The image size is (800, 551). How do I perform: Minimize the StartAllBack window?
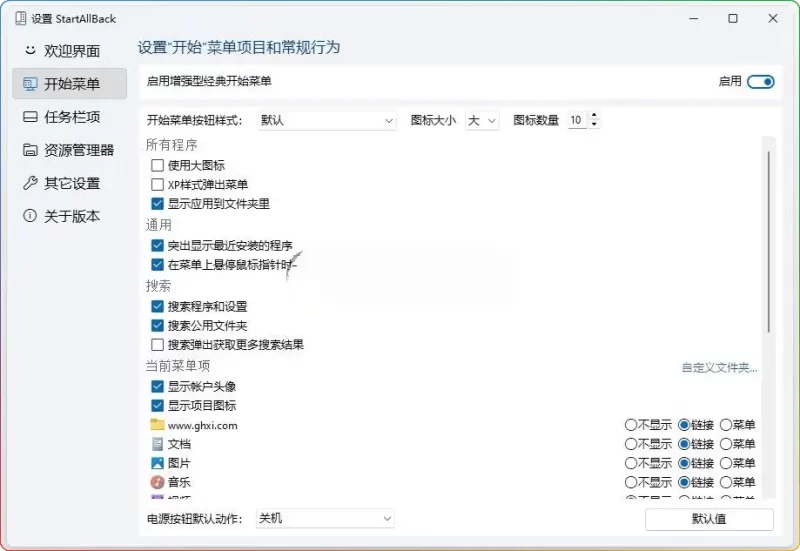(693, 19)
